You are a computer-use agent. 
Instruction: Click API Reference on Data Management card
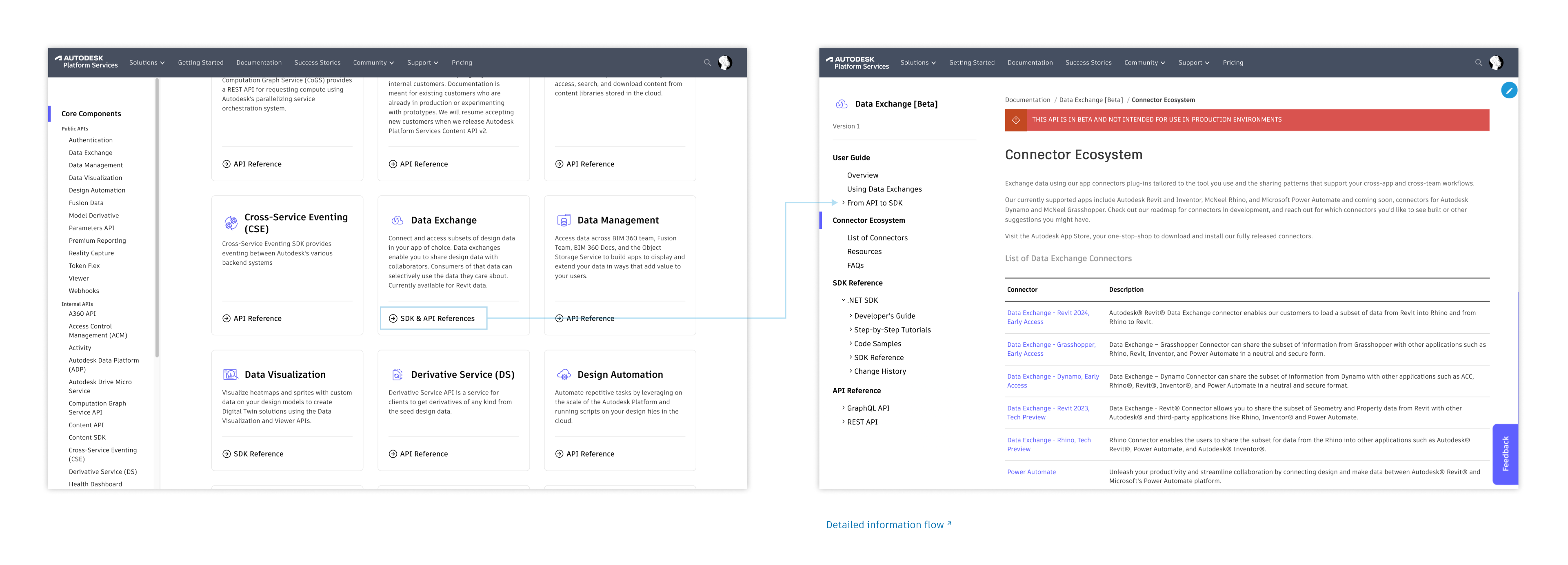585,318
